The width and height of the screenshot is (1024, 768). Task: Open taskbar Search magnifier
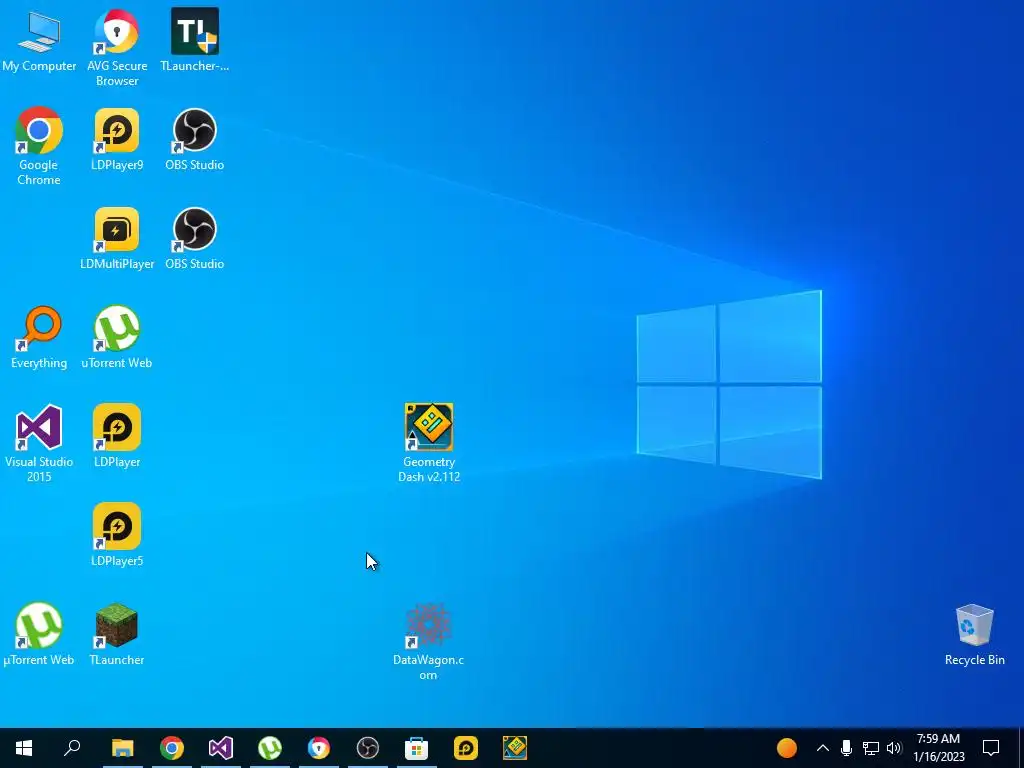[x=72, y=748]
